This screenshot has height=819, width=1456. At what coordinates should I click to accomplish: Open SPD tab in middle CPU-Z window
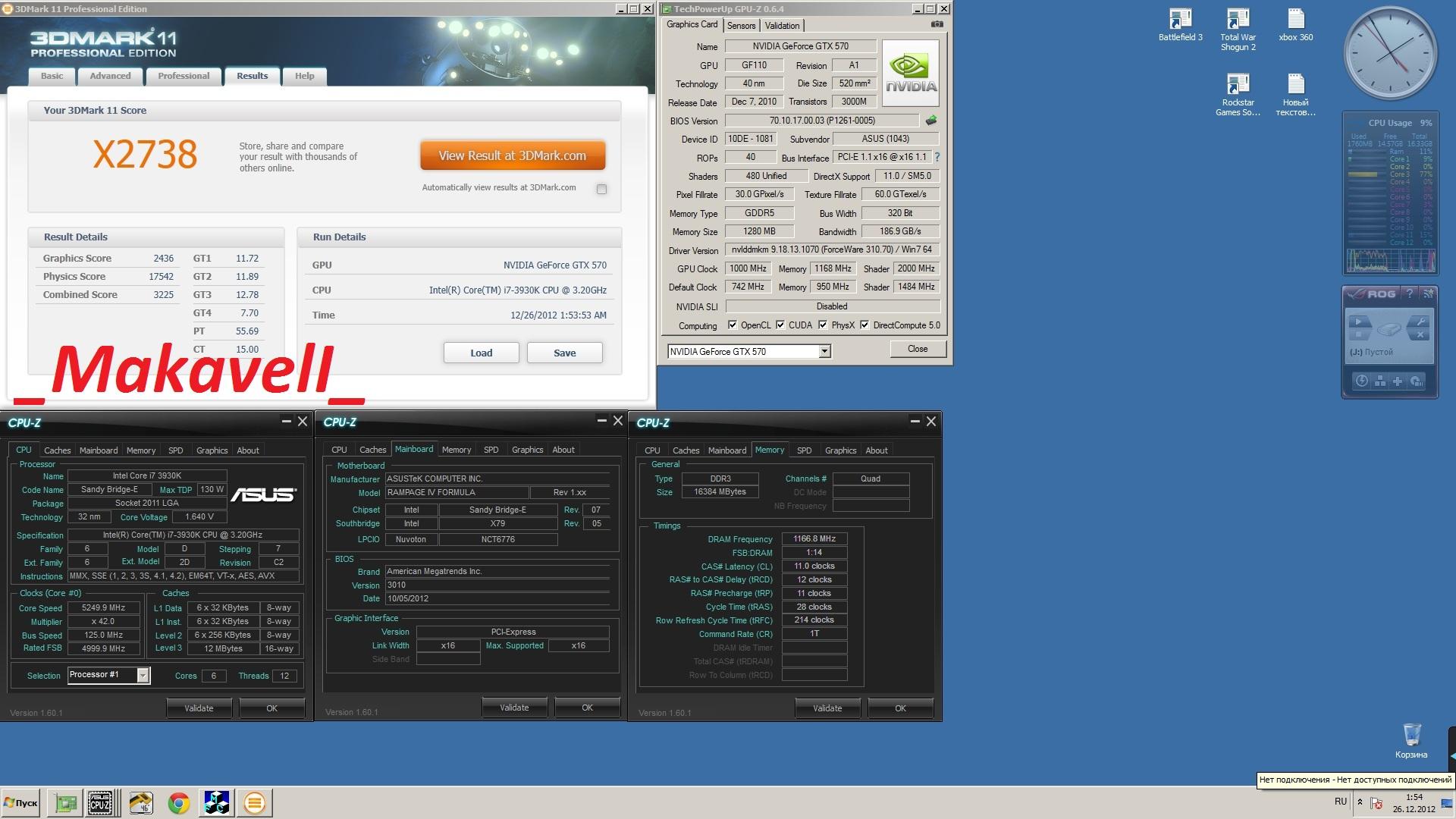pyautogui.click(x=491, y=450)
